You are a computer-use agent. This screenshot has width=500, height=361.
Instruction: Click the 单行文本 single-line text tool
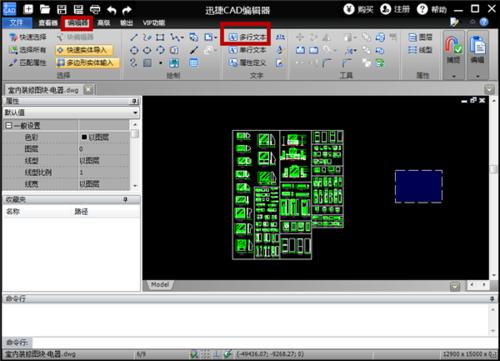[248, 50]
